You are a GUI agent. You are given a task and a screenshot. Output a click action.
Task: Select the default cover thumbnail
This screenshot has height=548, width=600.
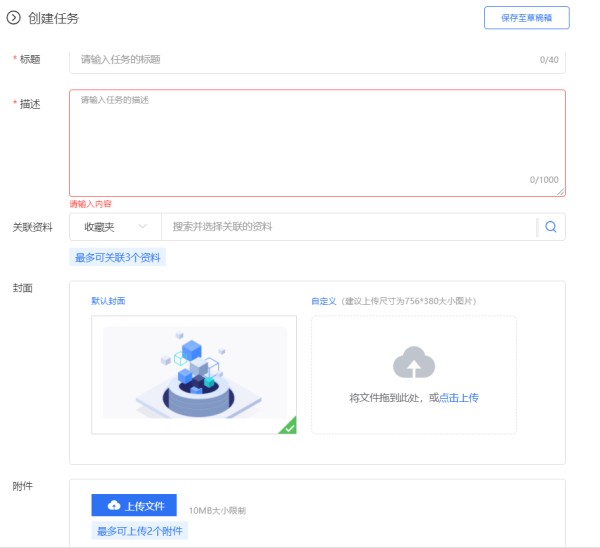pyautogui.click(x=194, y=375)
